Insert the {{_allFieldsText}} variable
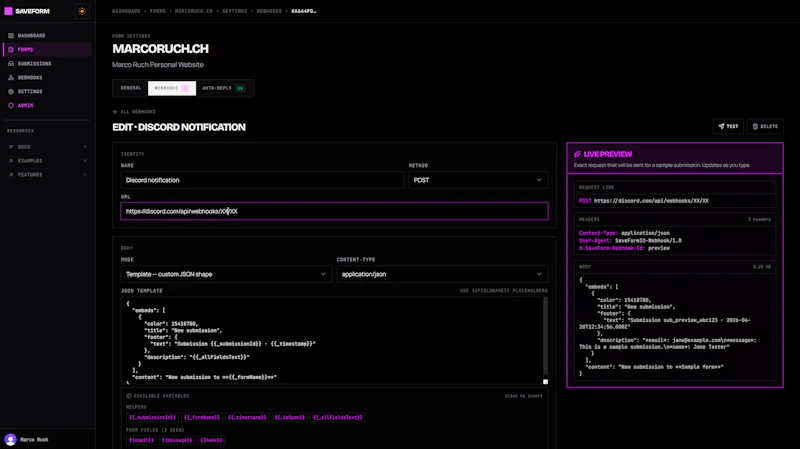The image size is (800, 449). click(338, 417)
